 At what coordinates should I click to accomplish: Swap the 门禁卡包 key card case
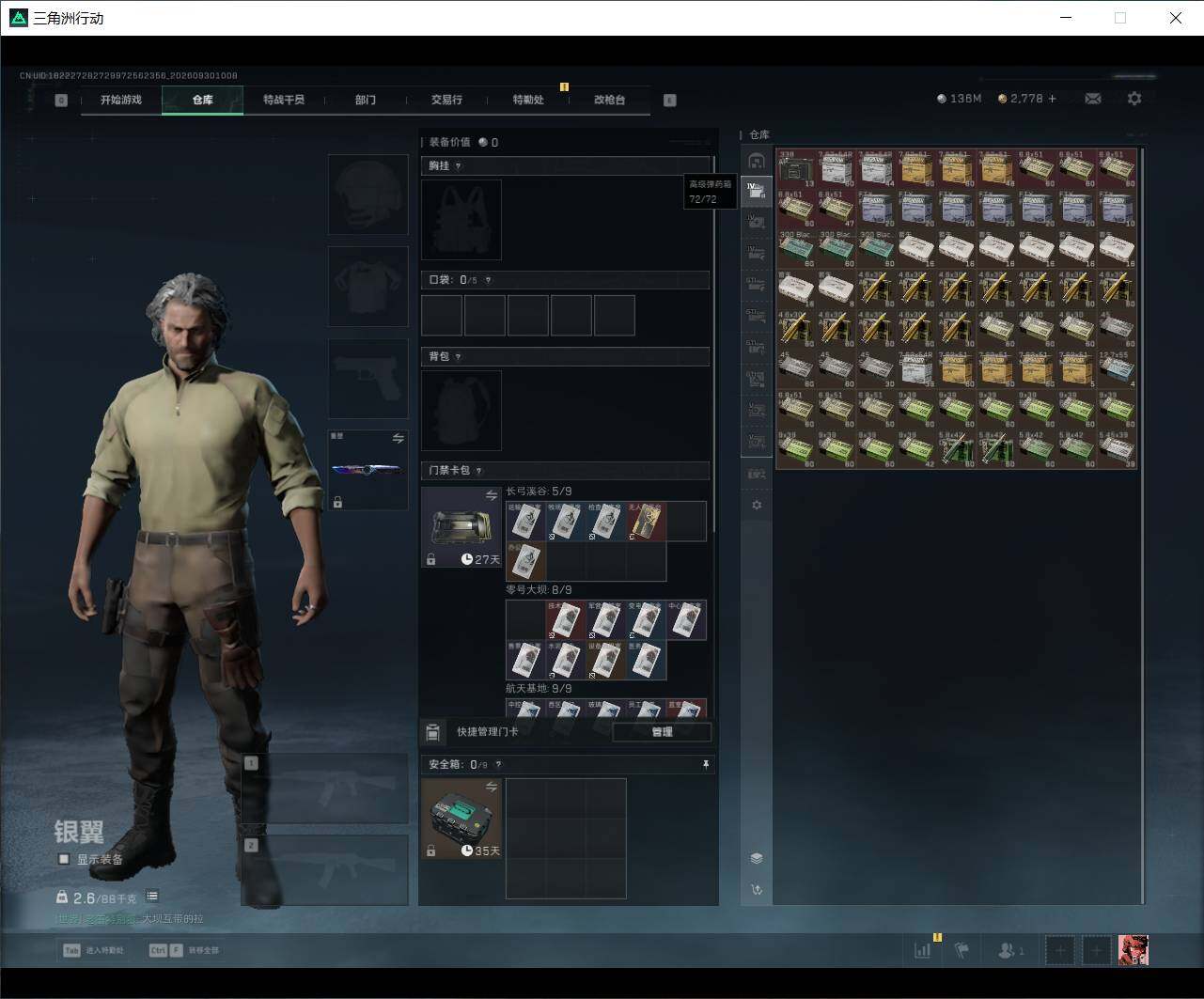coord(491,495)
